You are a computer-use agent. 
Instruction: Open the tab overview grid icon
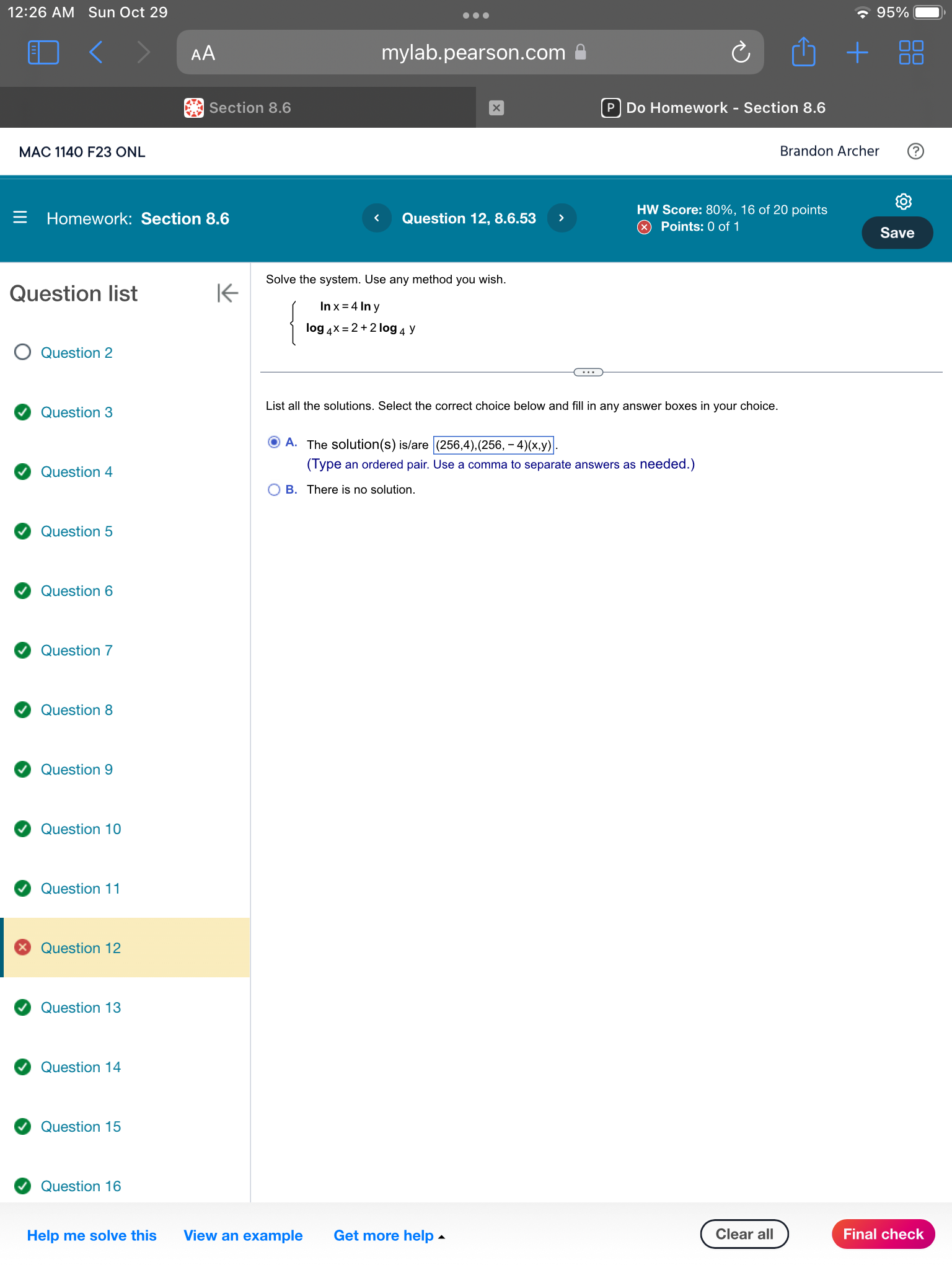pyautogui.click(x=911, y=53)
